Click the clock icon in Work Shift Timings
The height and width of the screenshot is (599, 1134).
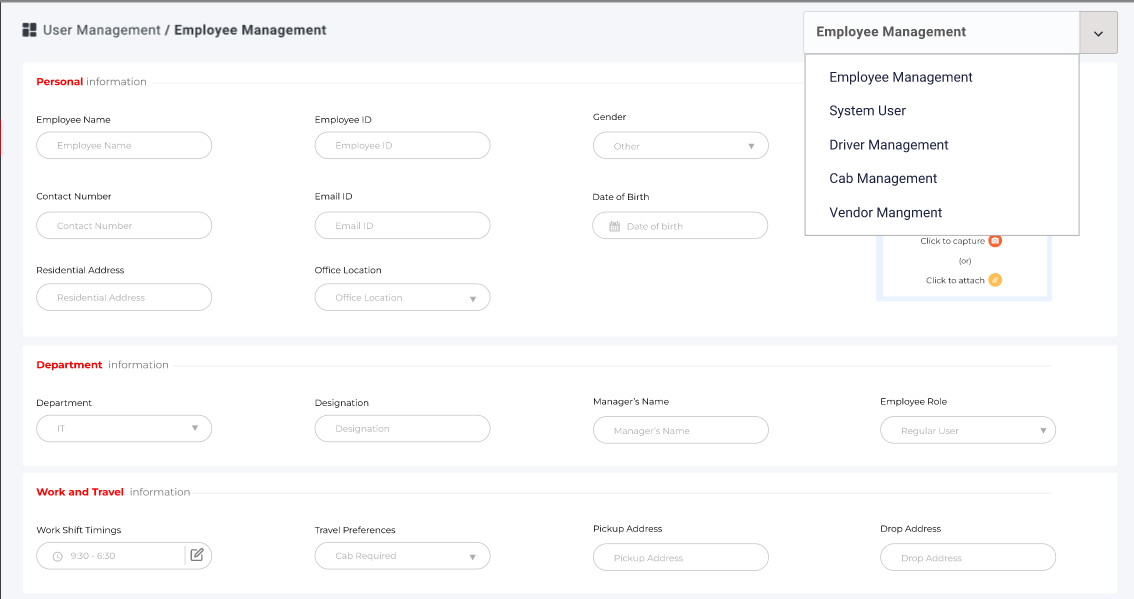[57, 556]
